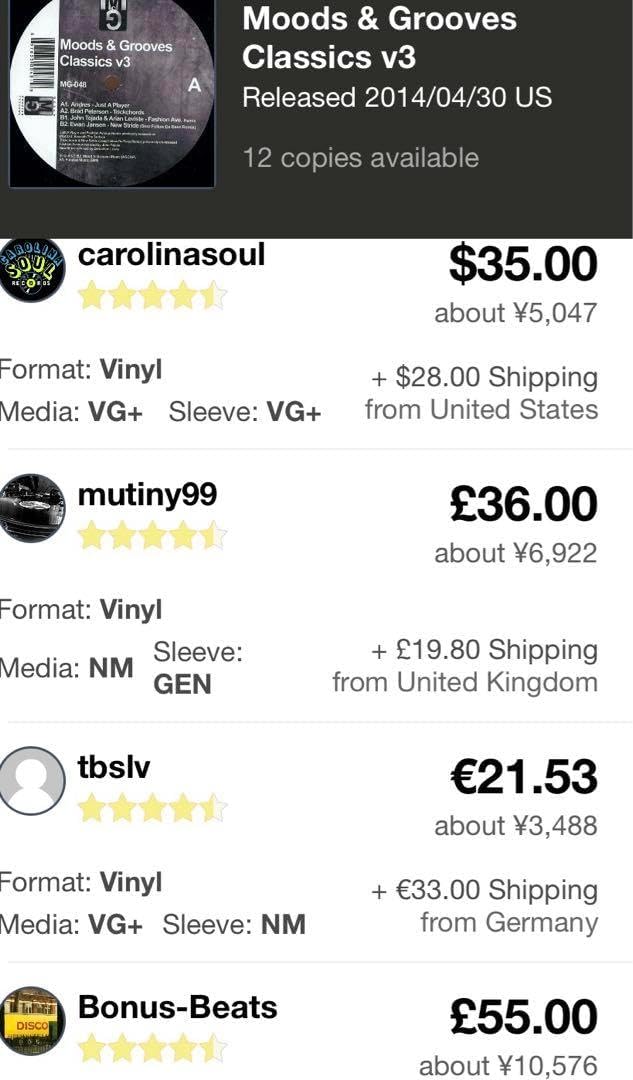The height and width of the screenshot is (1080, 633).
Task: View mutiny99 star rating
Action: pyautogui.click(x=152, y=537)
